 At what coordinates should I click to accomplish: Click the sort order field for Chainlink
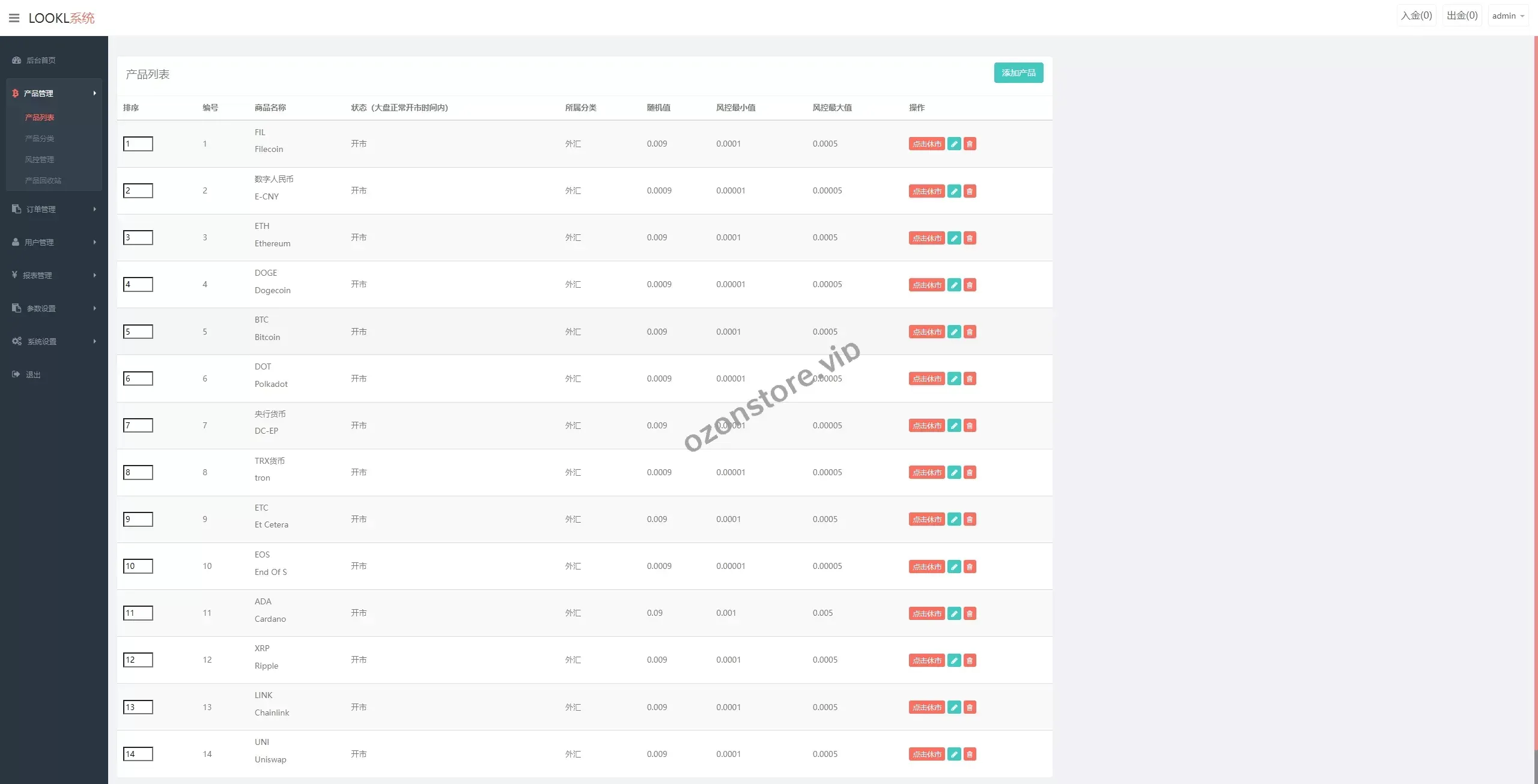tap(138, 707)
